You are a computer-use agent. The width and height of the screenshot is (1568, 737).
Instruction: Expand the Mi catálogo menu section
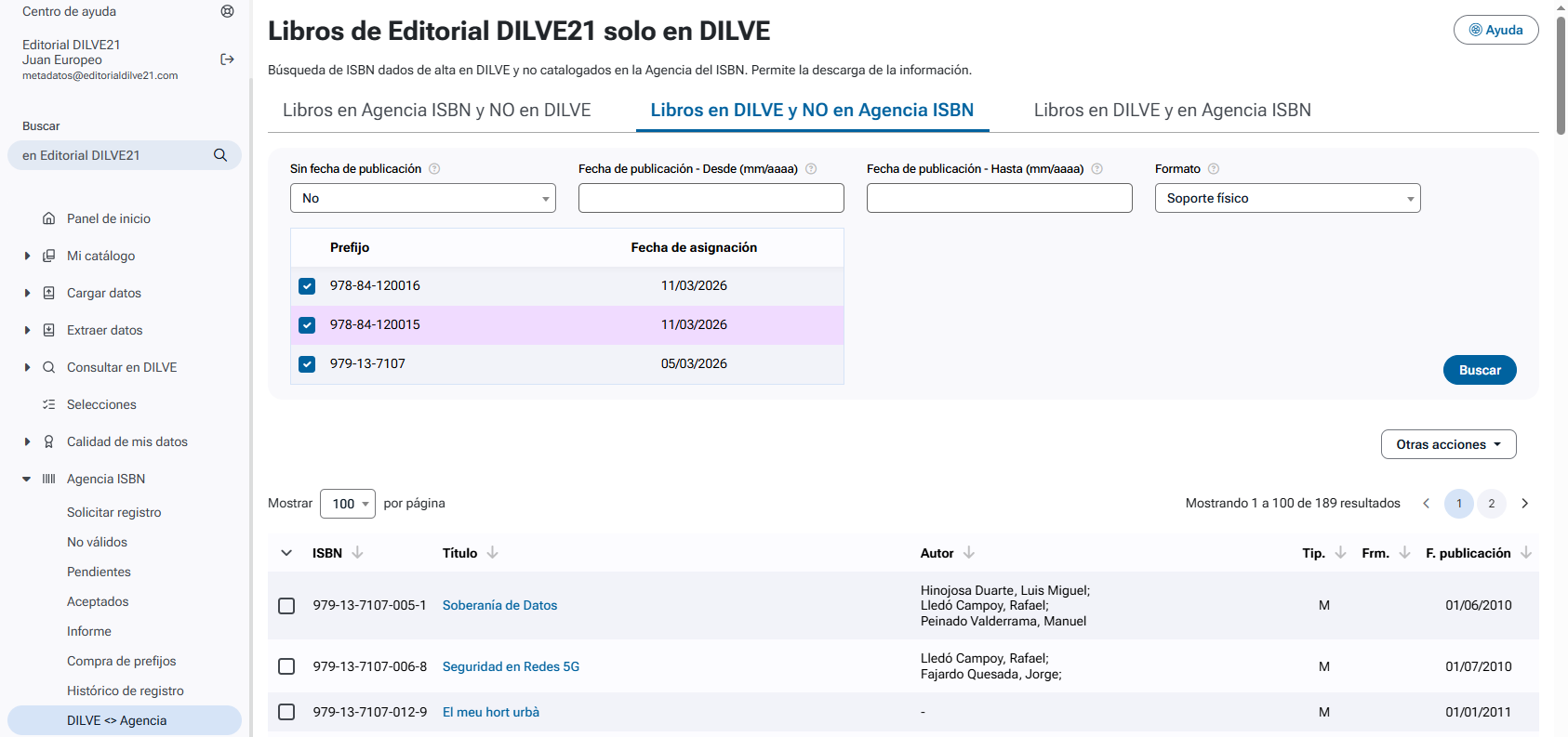pyautogui.click(x=27, y=256)
